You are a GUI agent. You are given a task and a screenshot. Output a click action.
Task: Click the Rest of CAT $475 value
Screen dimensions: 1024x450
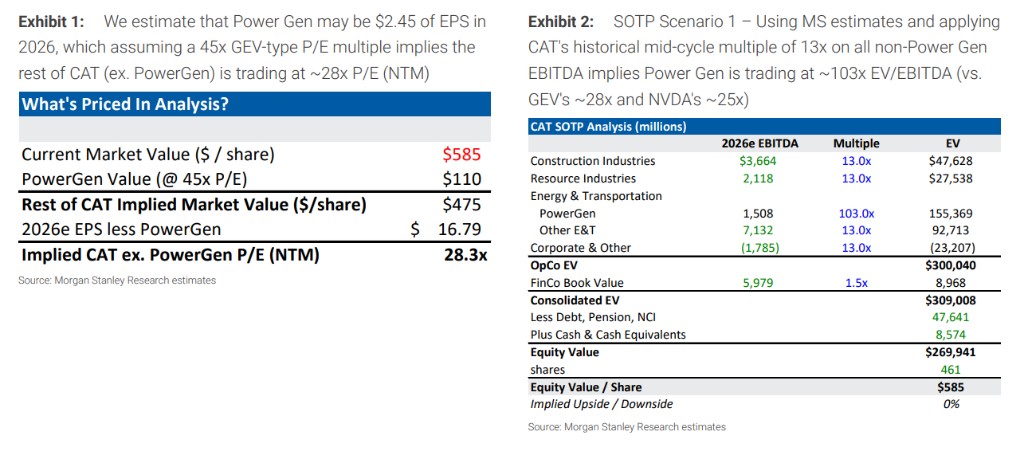(x=461, y=204)
